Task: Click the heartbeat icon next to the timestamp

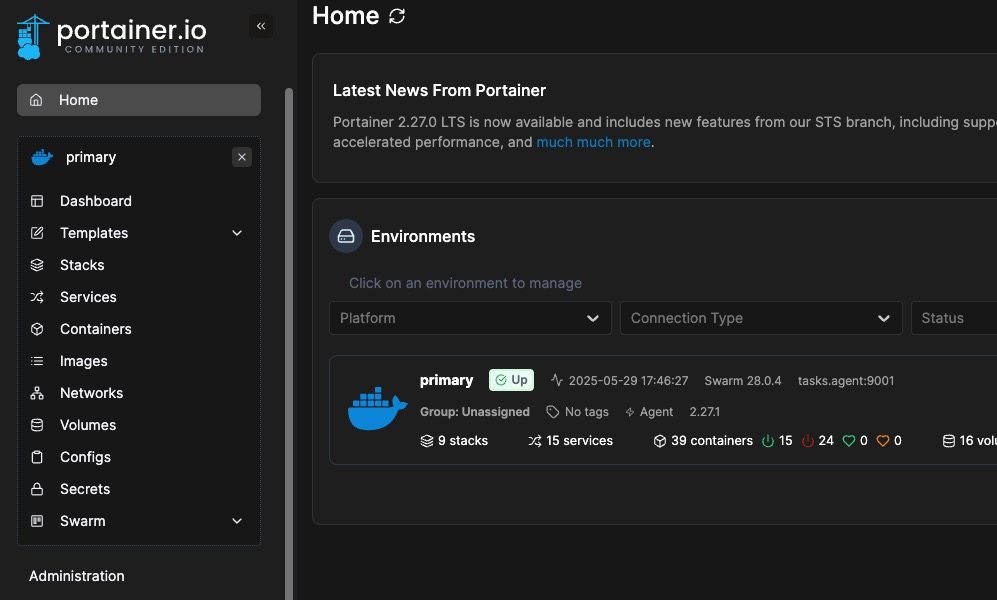Action: pos(557,380)
